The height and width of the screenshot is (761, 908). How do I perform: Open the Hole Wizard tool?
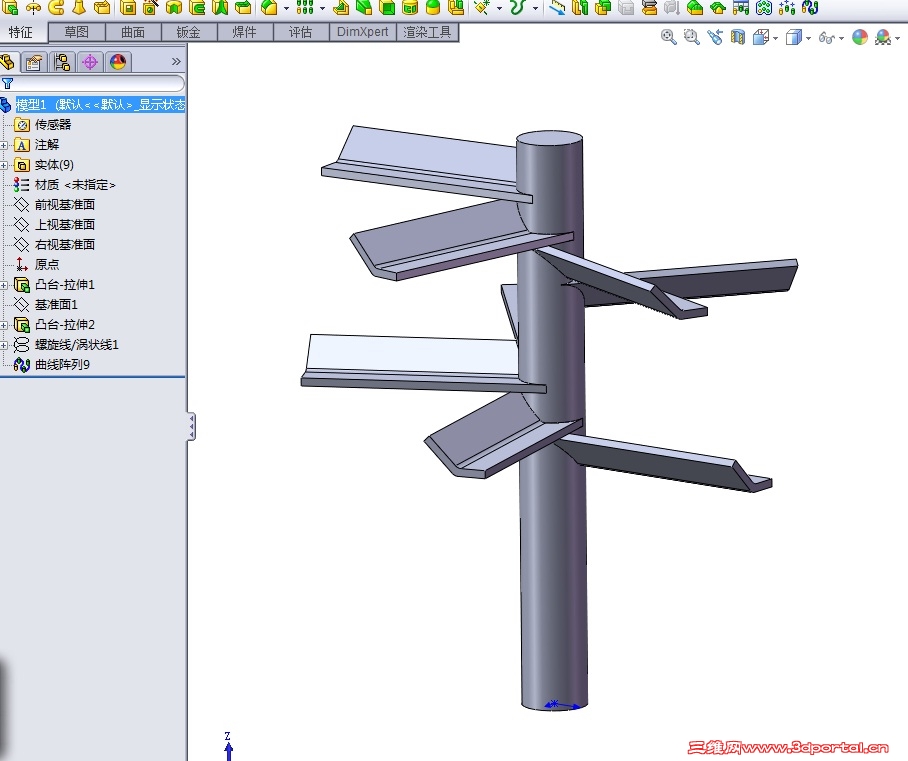151,8
